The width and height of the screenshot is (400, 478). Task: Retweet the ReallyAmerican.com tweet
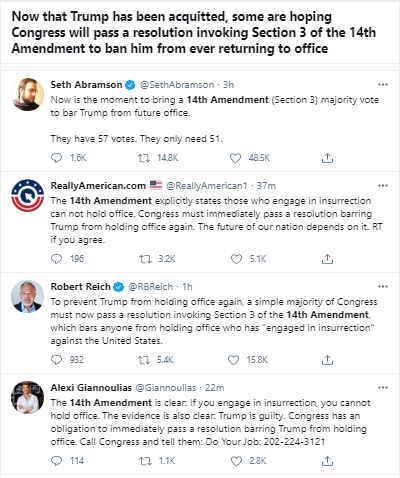[145, 259]
